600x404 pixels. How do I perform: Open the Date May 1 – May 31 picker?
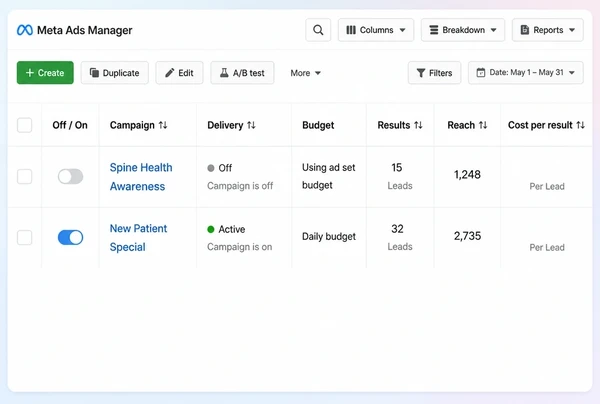point(526,73)
